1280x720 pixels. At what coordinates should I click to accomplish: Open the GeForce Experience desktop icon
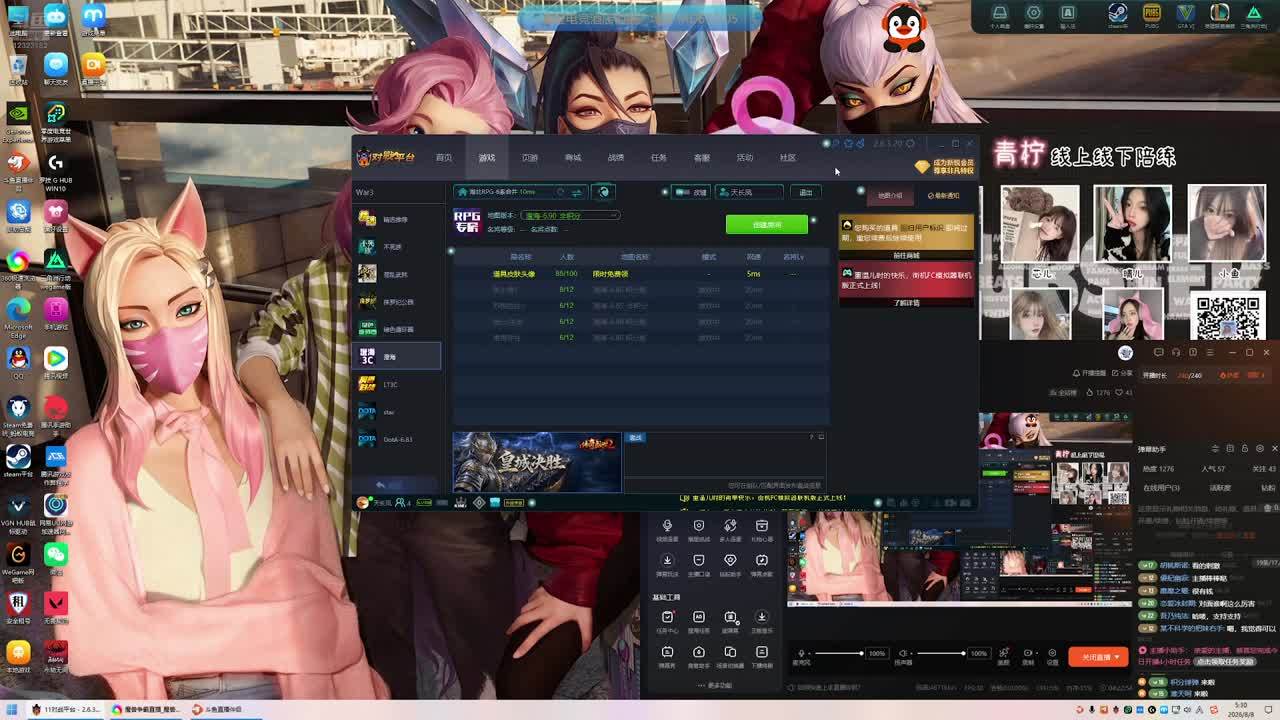pos(18,119)
